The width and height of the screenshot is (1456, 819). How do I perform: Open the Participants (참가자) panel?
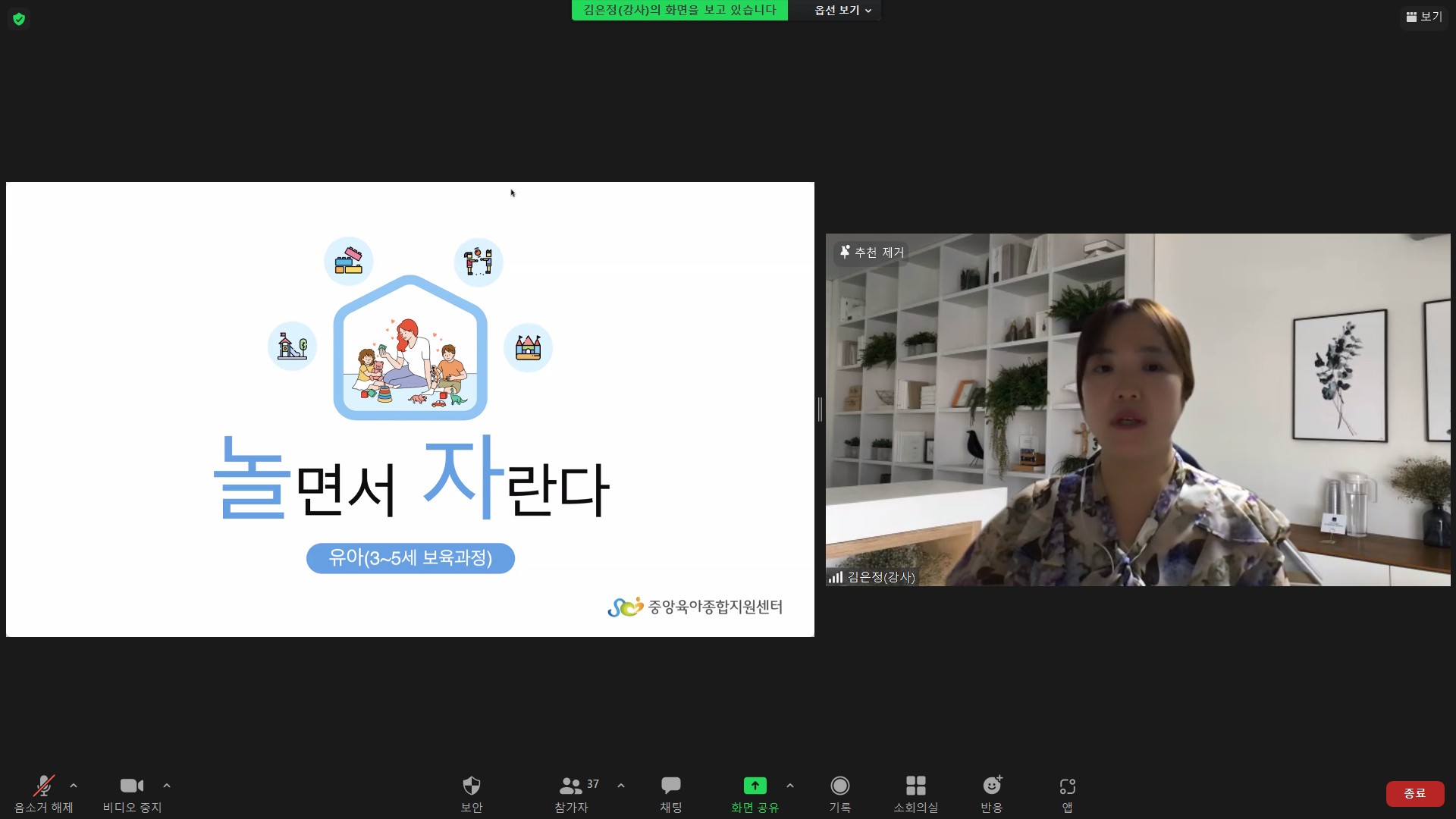point(571,793)
